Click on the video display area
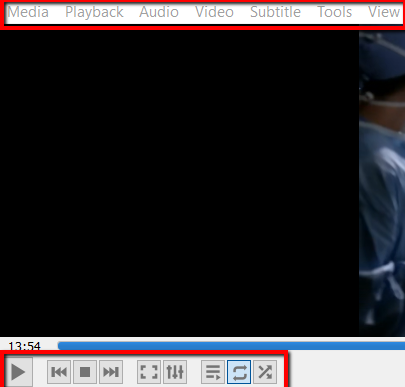This screenshot has height=387, width=405. click(x=202, y=183)
